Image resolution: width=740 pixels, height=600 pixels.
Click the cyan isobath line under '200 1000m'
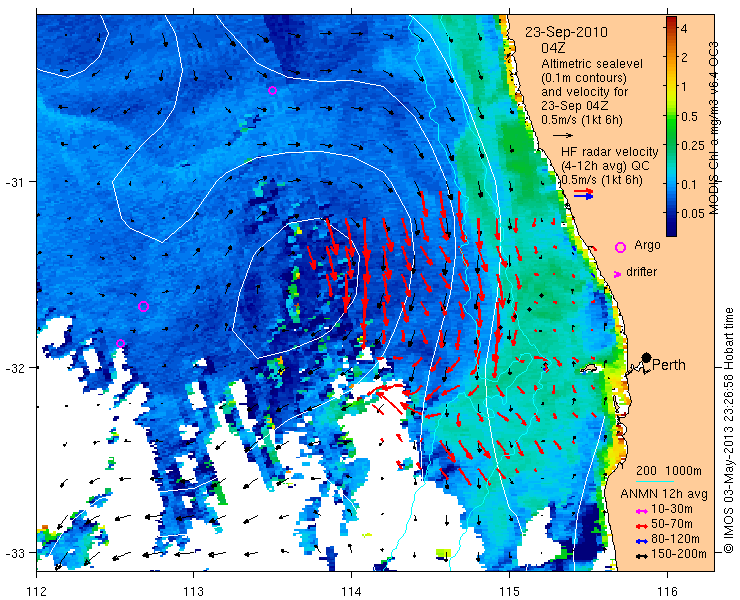(654, 482)
